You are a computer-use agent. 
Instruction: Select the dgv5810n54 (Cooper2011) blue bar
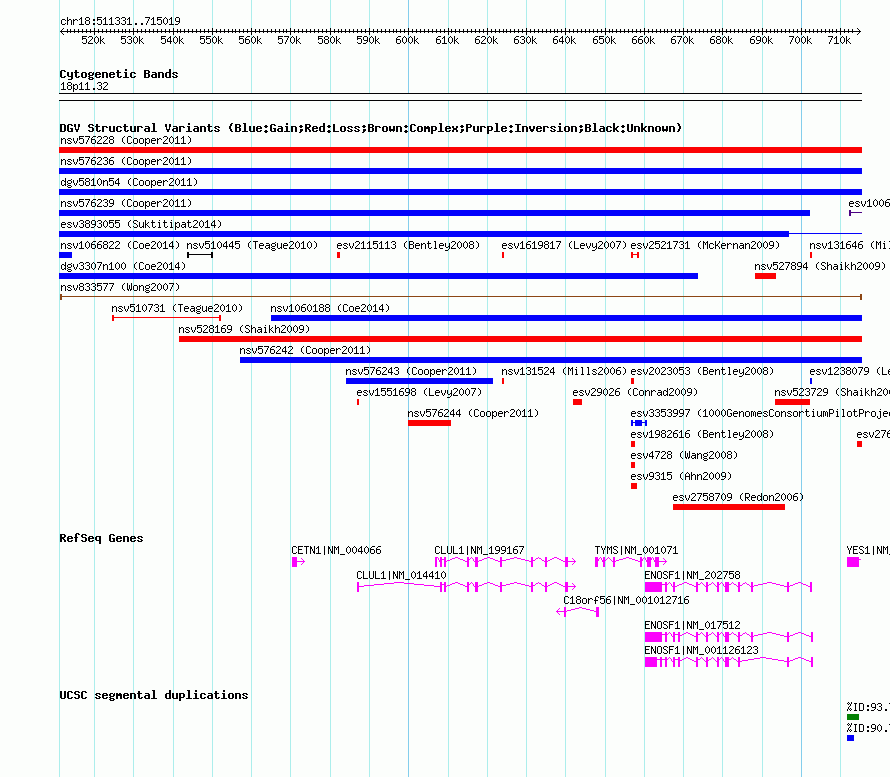[x=460, y=192]
